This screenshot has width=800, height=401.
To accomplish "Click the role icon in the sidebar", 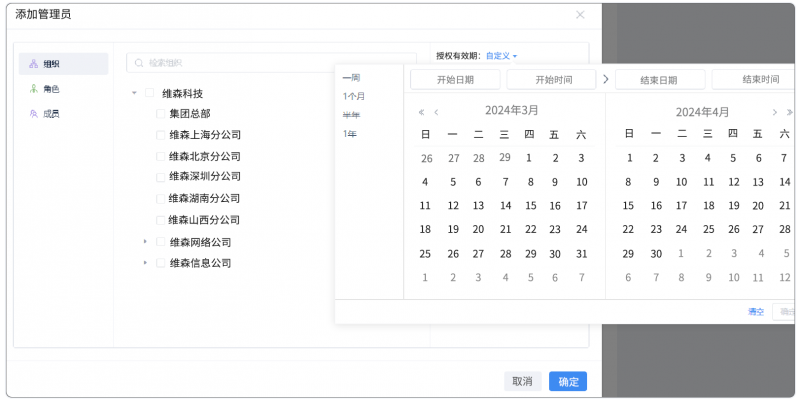I will tap(33, 89).
